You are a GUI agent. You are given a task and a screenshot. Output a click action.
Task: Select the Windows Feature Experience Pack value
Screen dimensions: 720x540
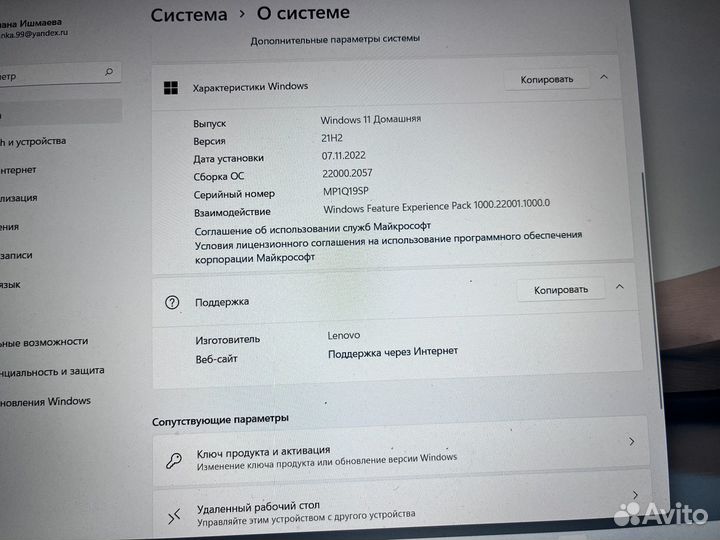(x=437, y=206)
